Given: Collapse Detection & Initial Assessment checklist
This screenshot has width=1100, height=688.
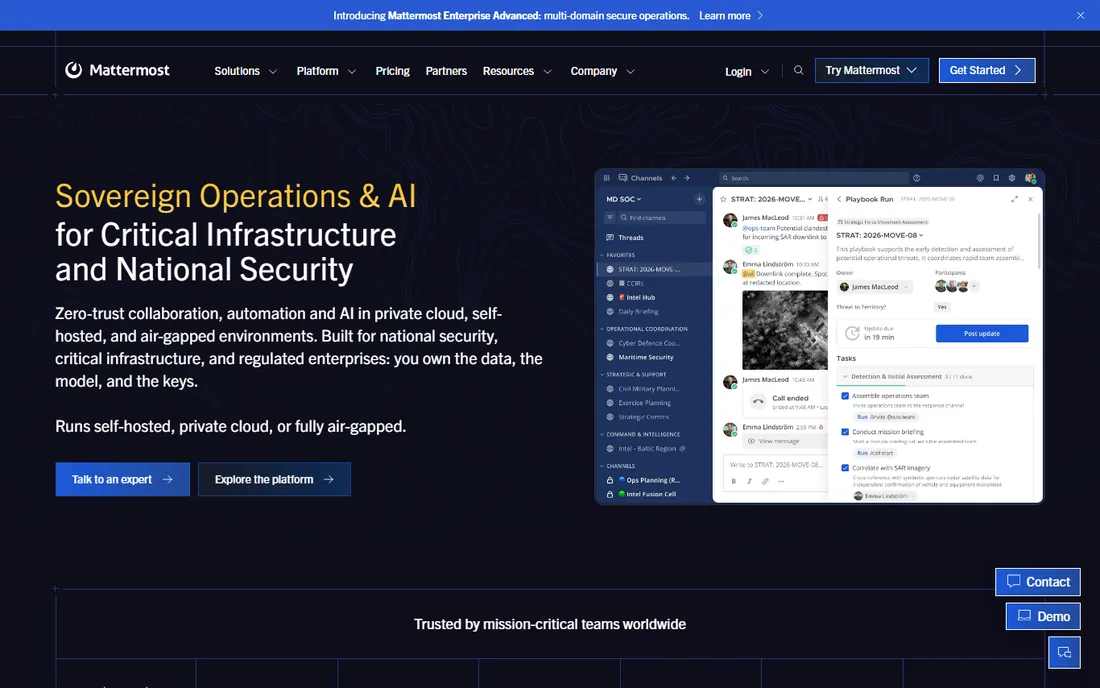Looking at the screenshot, I should (845, 377).
